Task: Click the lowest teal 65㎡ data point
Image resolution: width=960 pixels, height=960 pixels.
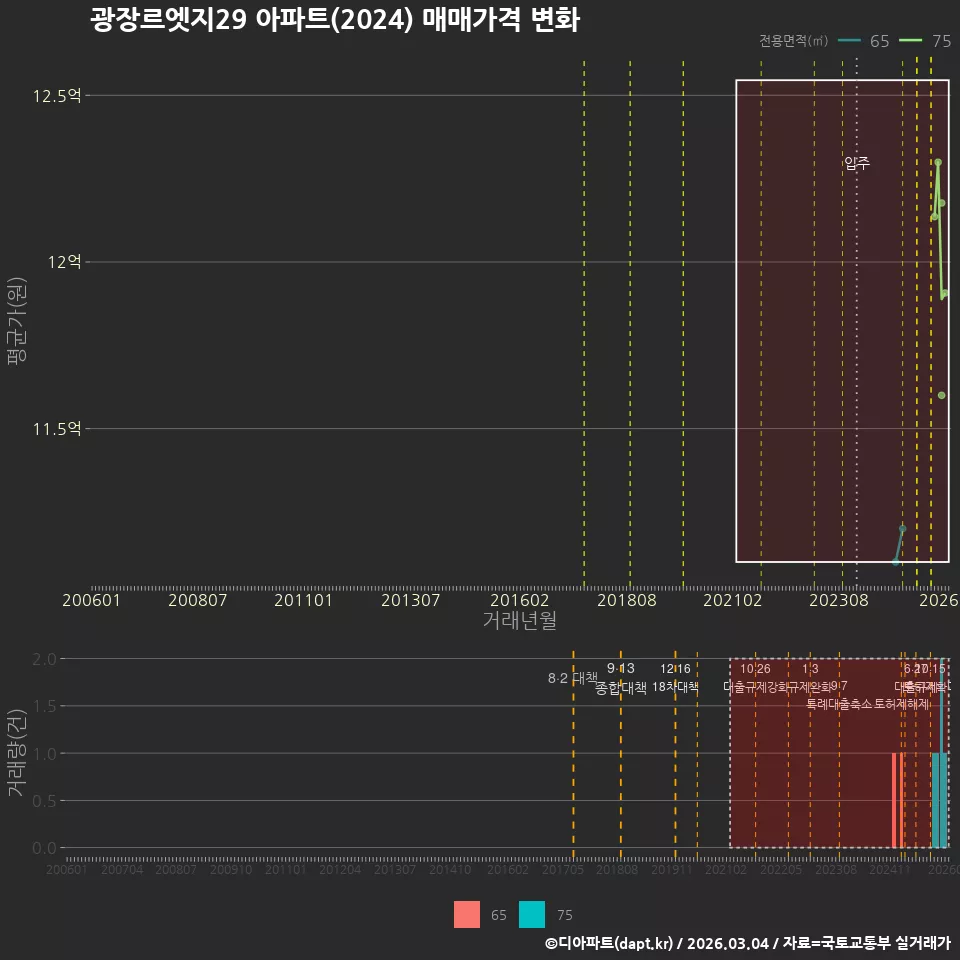Action: pos(896,561)
